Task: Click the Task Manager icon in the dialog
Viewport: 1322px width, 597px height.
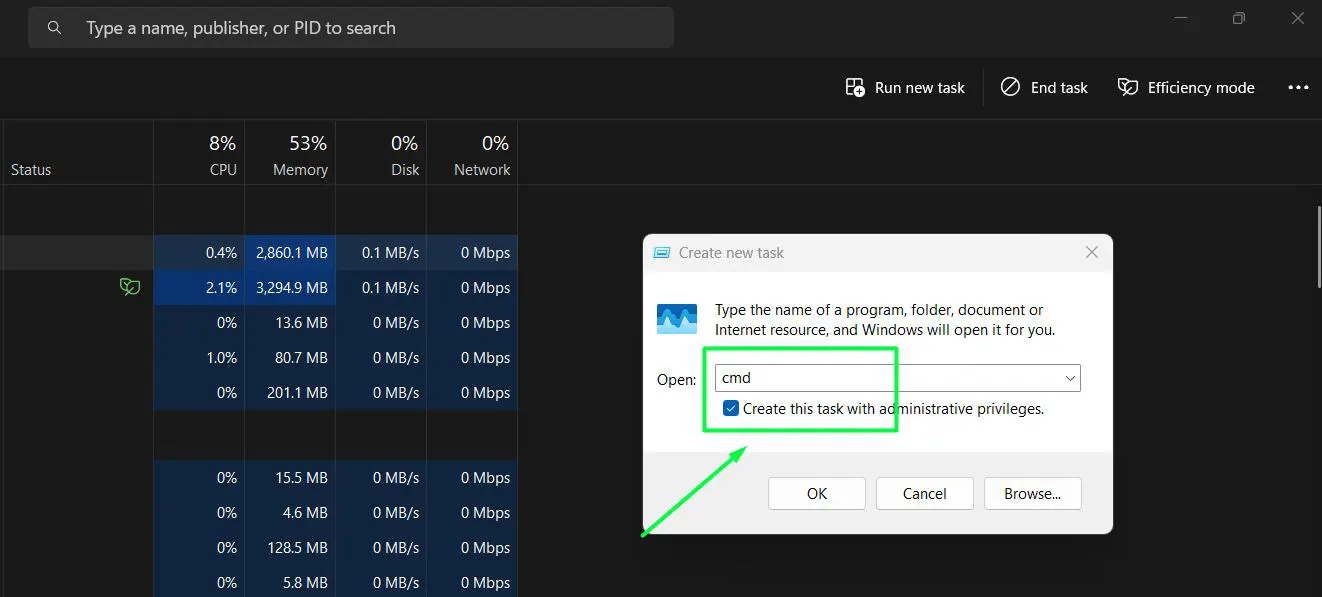Action: 676,318
